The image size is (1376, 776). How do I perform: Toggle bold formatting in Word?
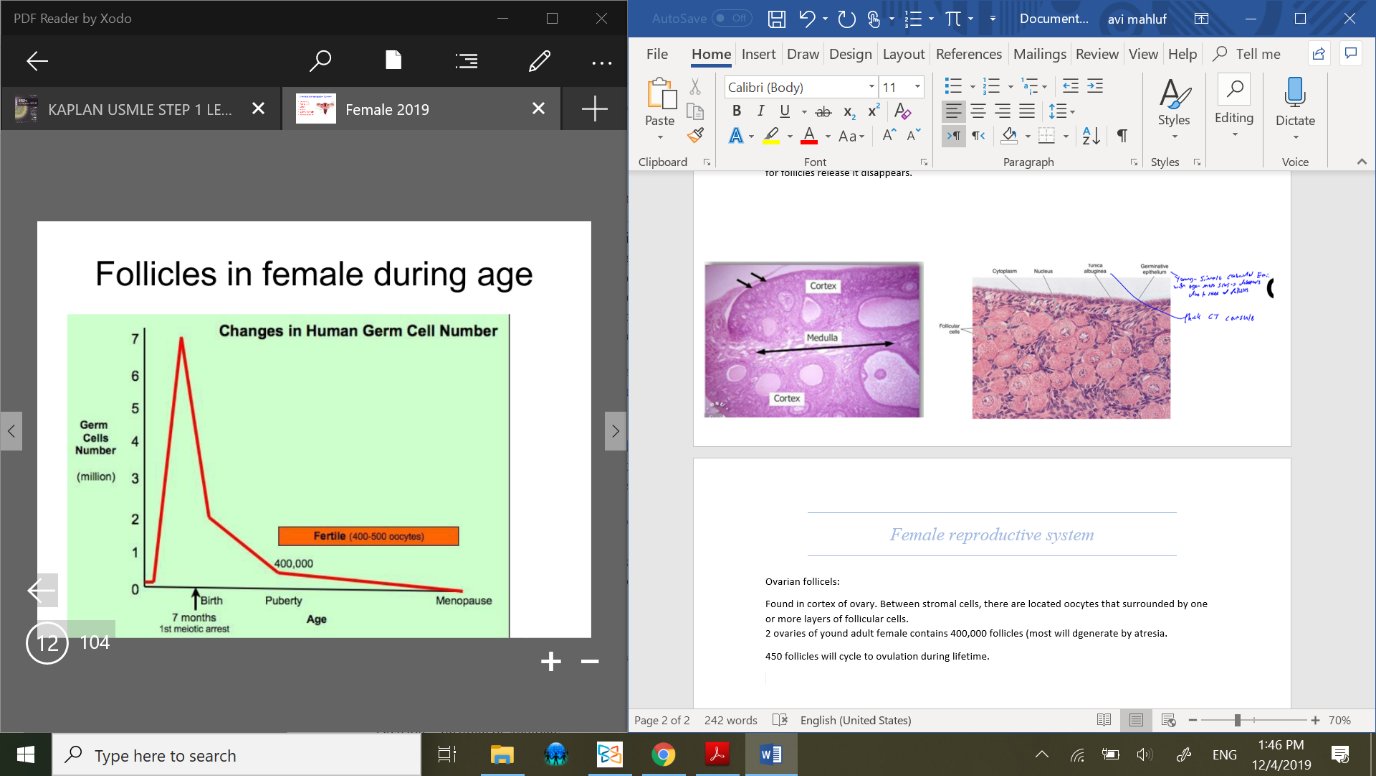(x=736, y=111)
